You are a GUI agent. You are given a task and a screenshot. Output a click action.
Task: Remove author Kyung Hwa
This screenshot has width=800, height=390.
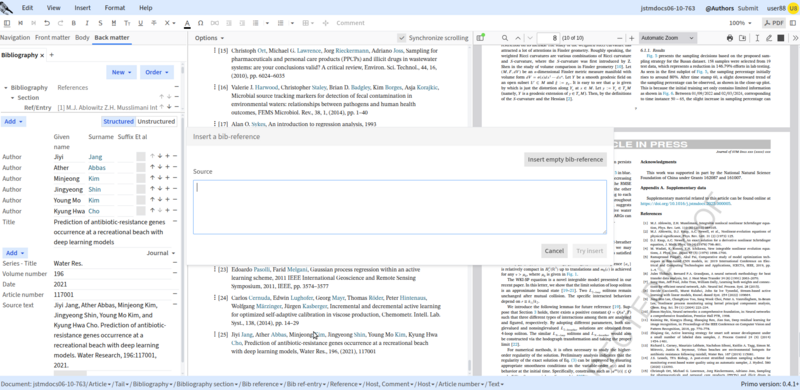(x=175, y=211)
